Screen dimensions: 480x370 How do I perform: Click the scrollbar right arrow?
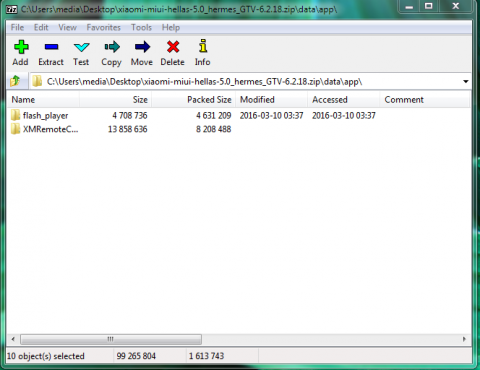pyautogui.click(x=464, y=339)
